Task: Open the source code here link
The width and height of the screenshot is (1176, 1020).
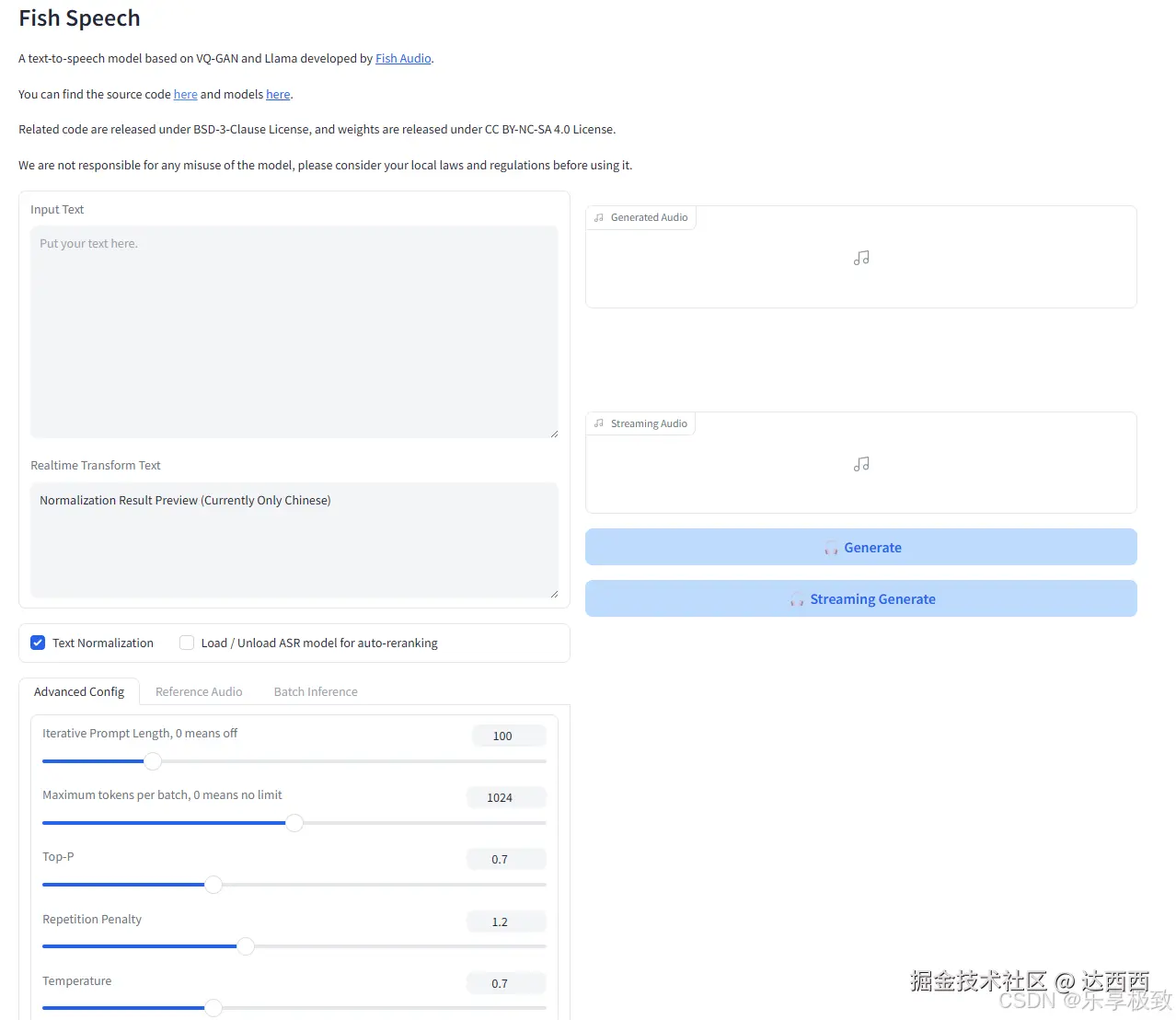Action: tap(186, 94)
